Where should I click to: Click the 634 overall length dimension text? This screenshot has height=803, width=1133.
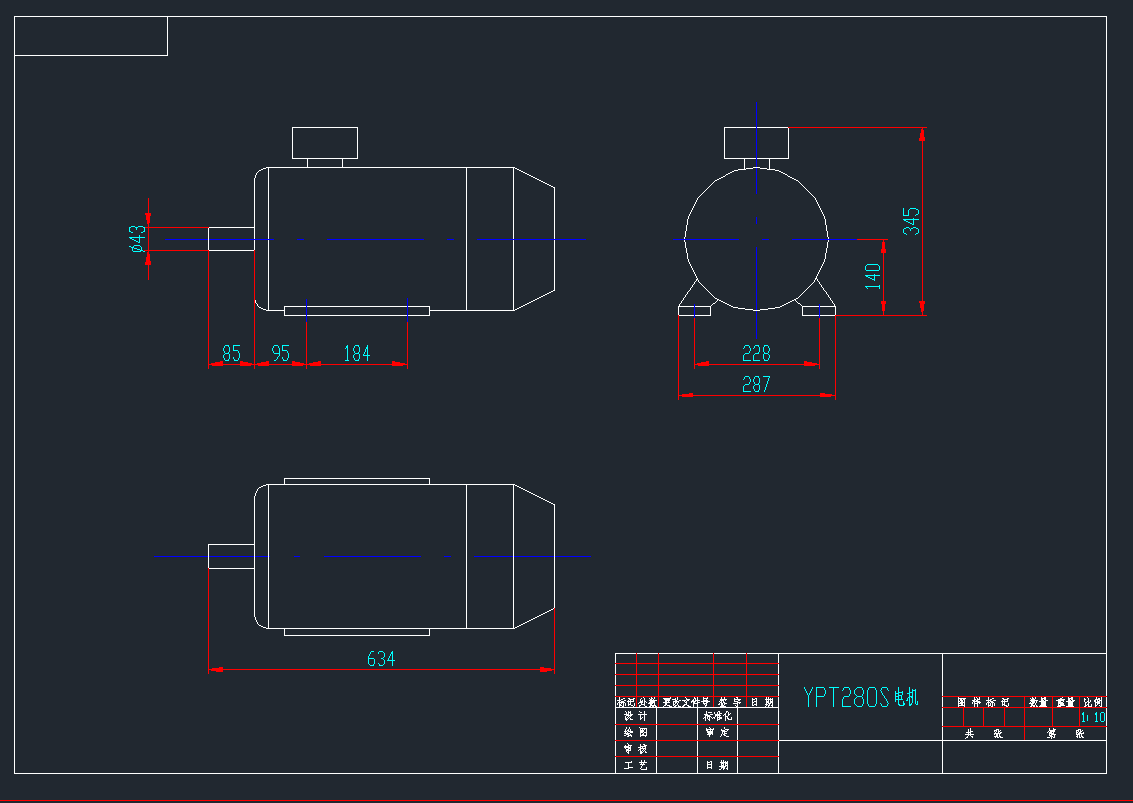tap(381, 659)
